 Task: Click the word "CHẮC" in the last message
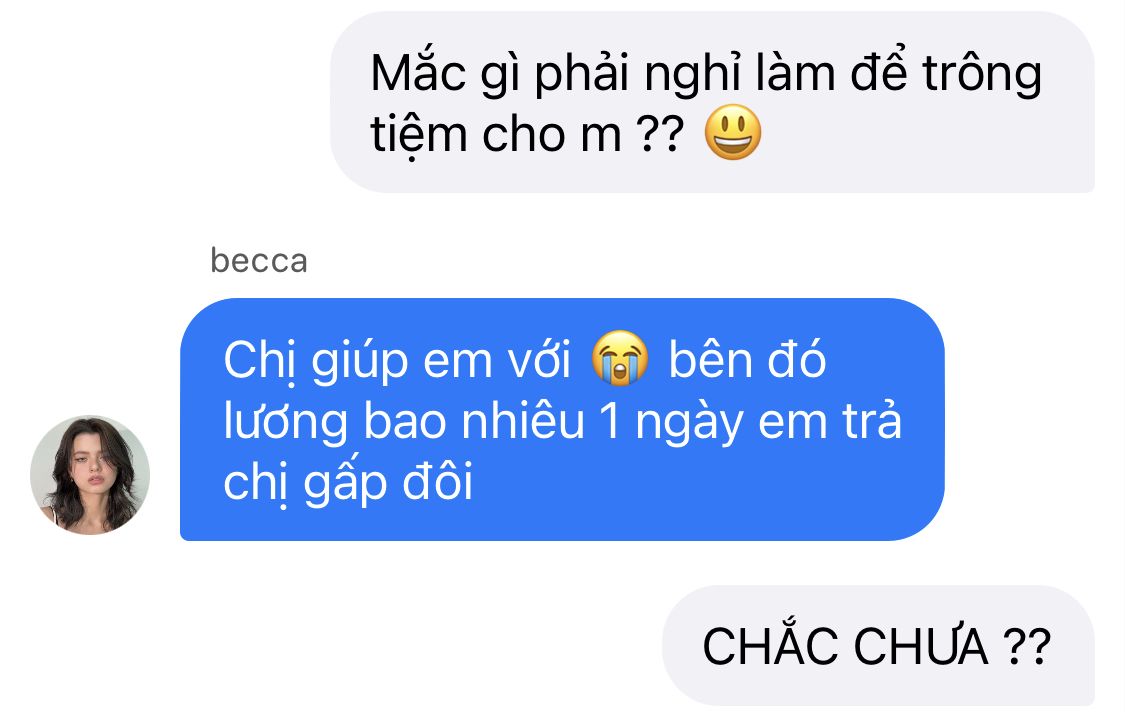click(769, 646)
